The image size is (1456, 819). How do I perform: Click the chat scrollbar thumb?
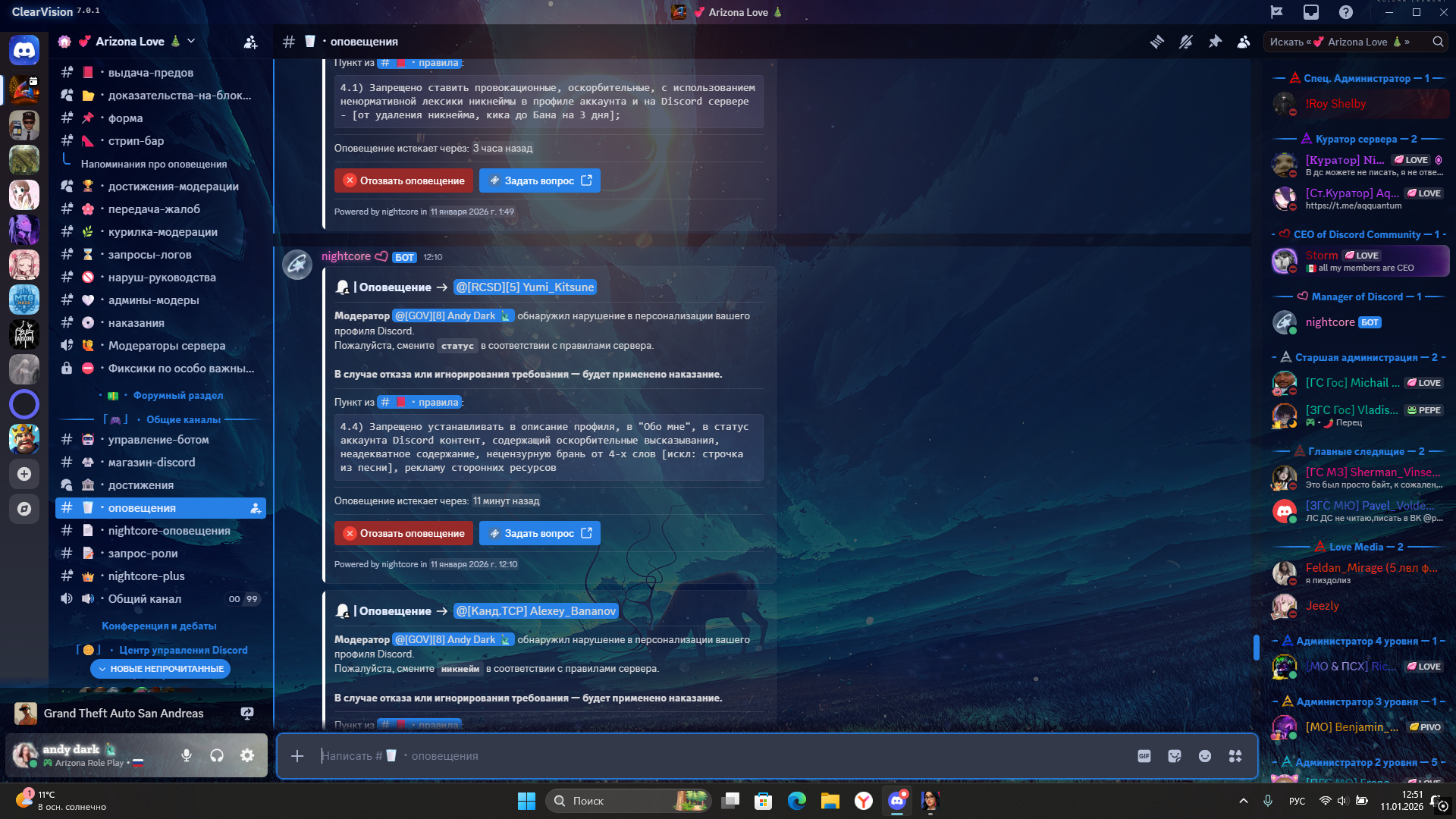coord(1256,646)
